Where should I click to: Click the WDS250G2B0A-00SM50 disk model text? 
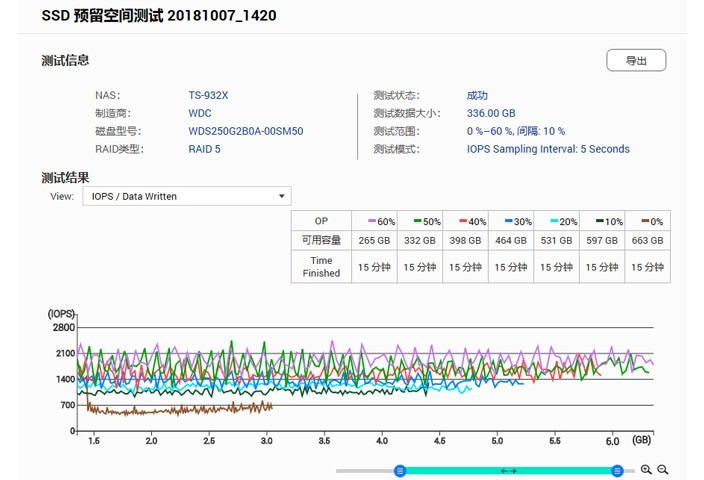pyautogui.click(x=245, y=132)
